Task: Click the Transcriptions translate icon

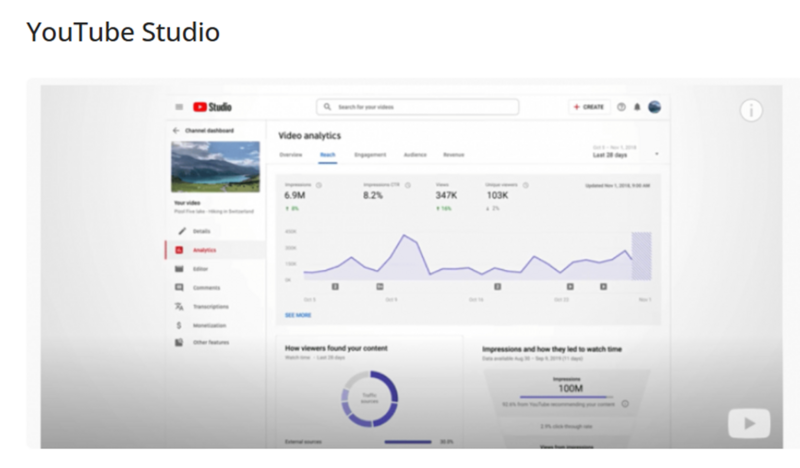Action: 179,307
